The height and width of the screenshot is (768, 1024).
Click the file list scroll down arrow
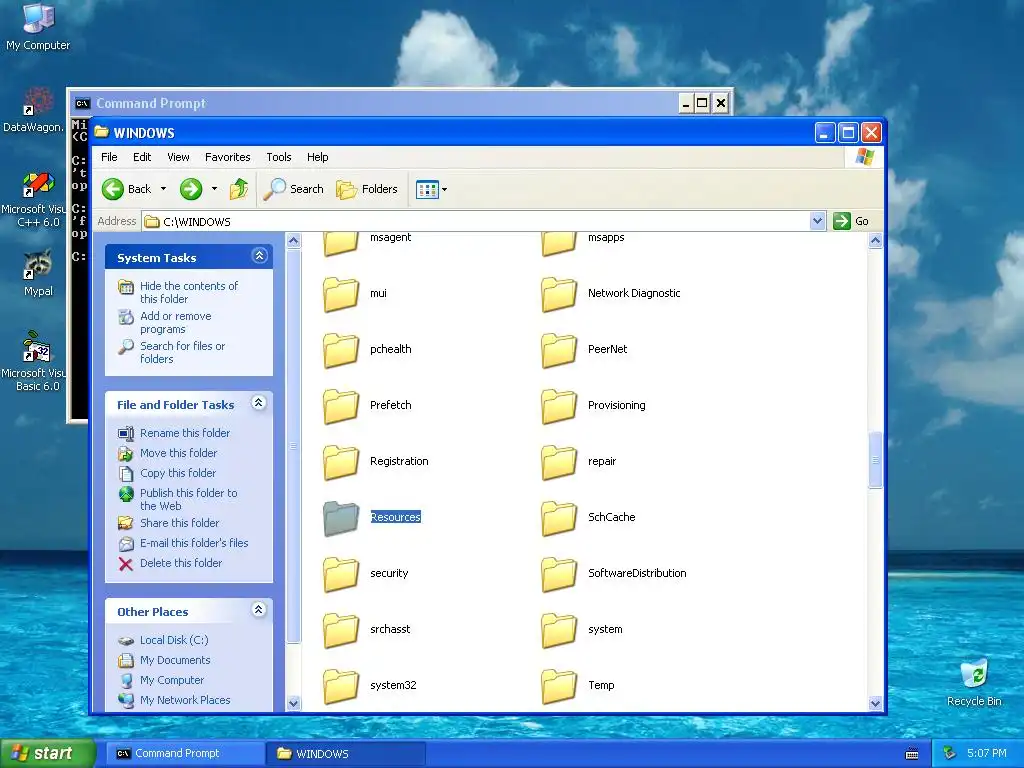(875, 703)
